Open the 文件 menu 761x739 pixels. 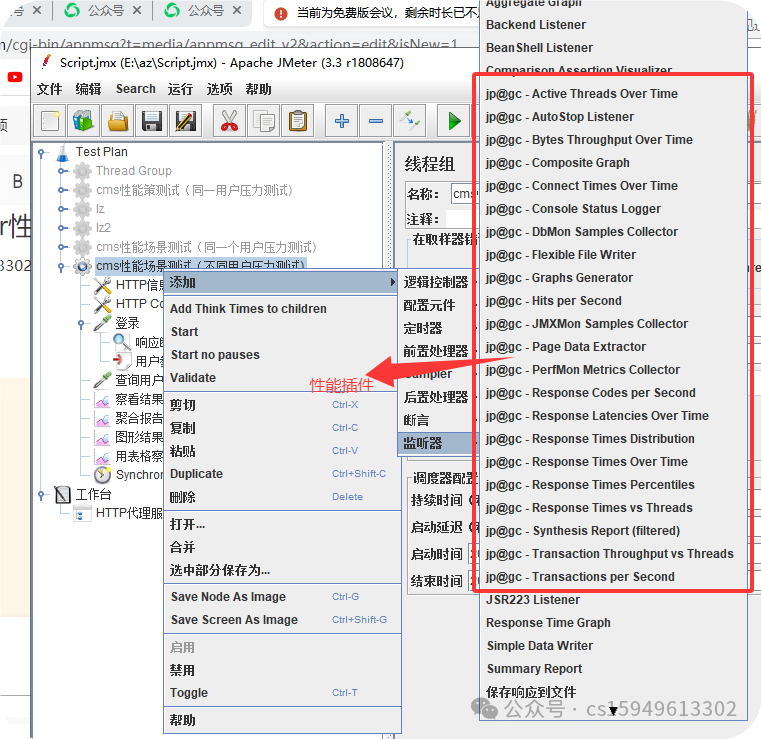(x=50, y=89)
